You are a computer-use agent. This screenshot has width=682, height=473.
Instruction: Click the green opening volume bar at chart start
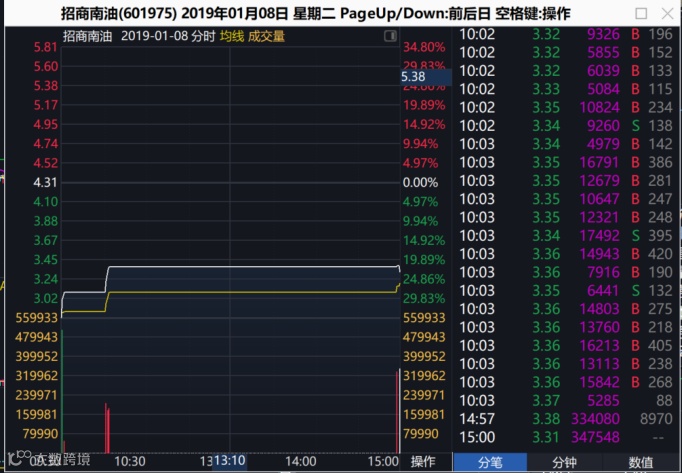coord(62,392)
